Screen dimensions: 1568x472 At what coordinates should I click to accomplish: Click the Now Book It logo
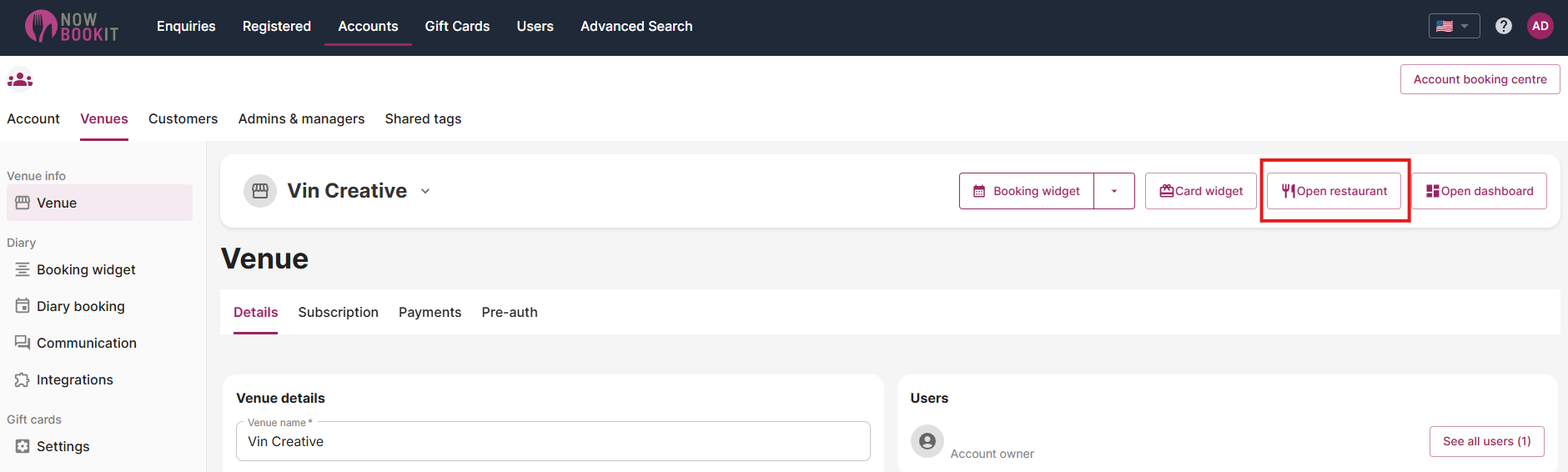(72, 27)
